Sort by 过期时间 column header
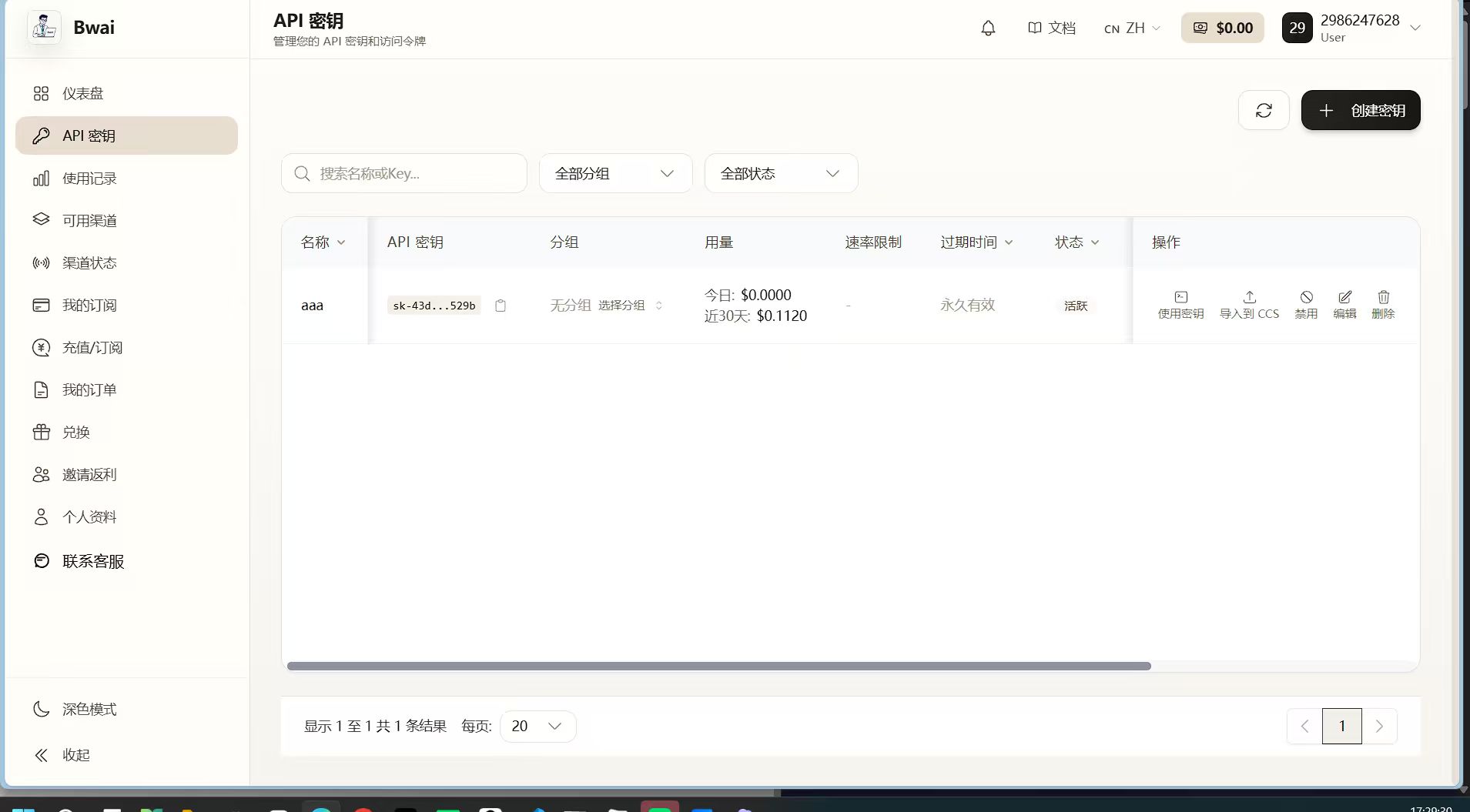This screenshot has height=812, width=1470. [976, 242]
